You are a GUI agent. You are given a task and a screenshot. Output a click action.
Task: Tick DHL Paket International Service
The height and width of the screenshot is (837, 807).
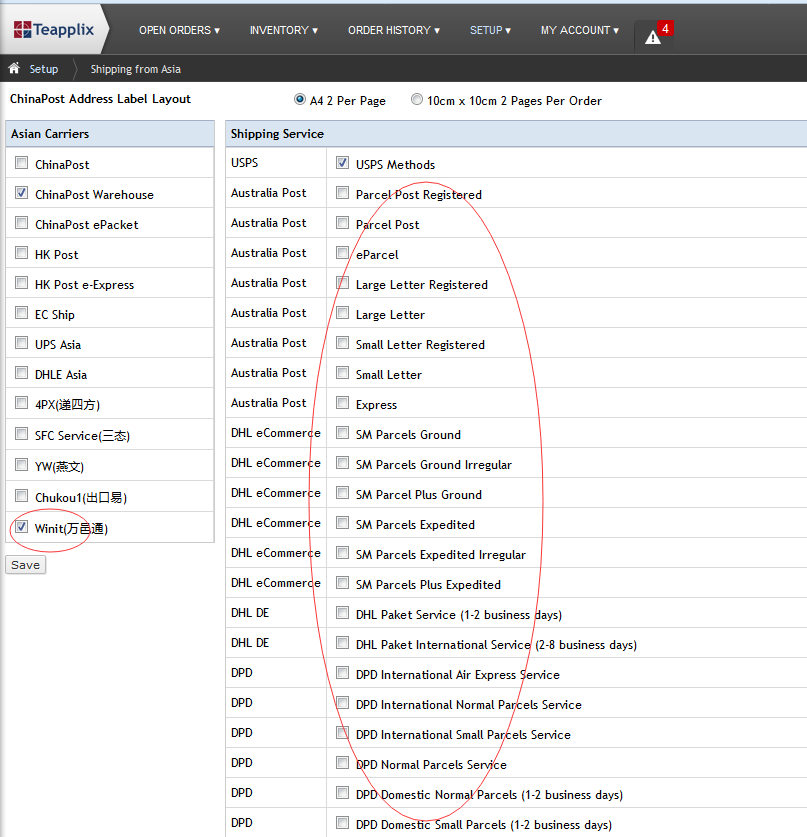click(x=343, y=642)
